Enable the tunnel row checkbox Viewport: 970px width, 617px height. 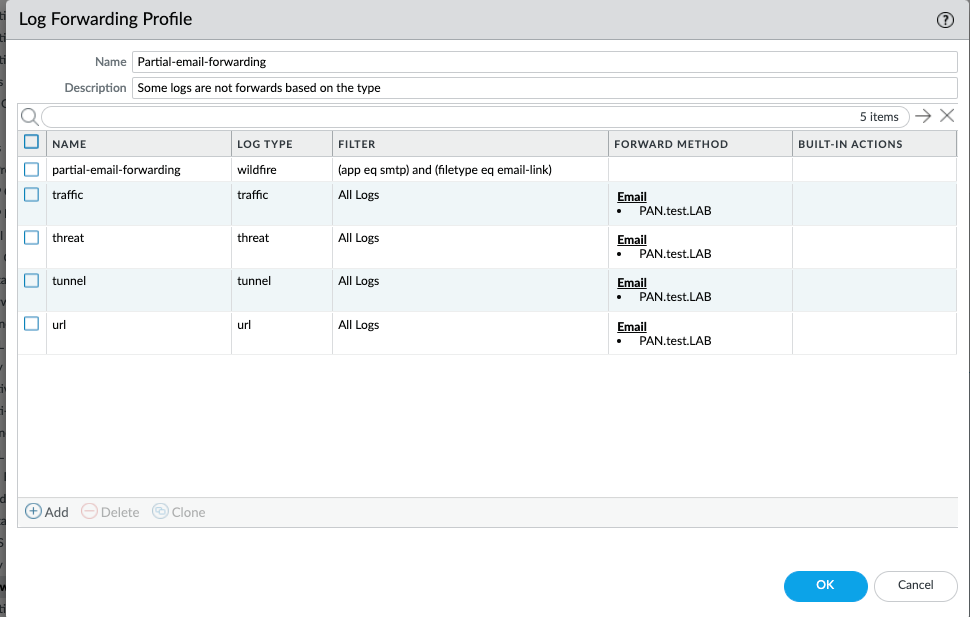(x=31, y=281)
